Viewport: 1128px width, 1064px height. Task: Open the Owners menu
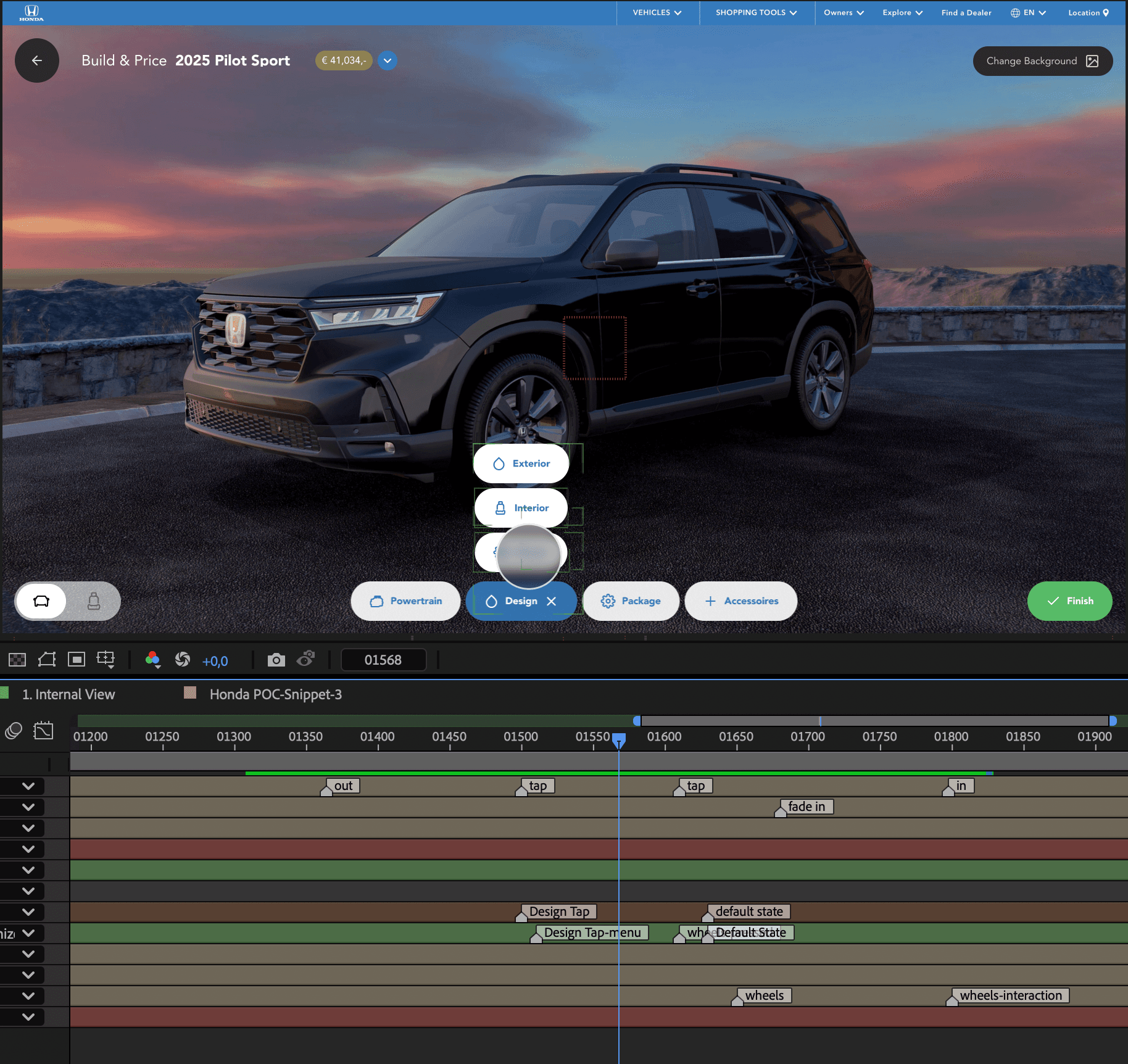[x=844, y=12]
